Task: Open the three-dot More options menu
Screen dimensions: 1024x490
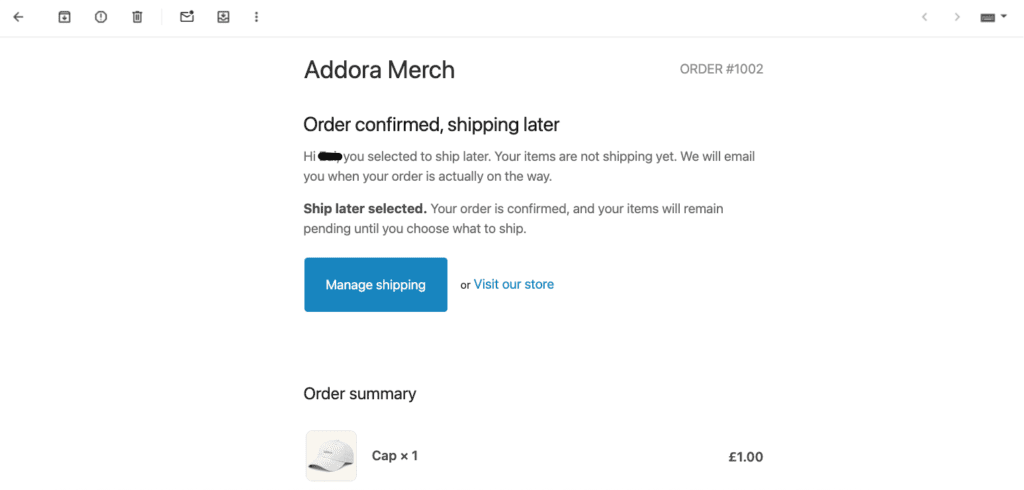Action: pos(257,17)
